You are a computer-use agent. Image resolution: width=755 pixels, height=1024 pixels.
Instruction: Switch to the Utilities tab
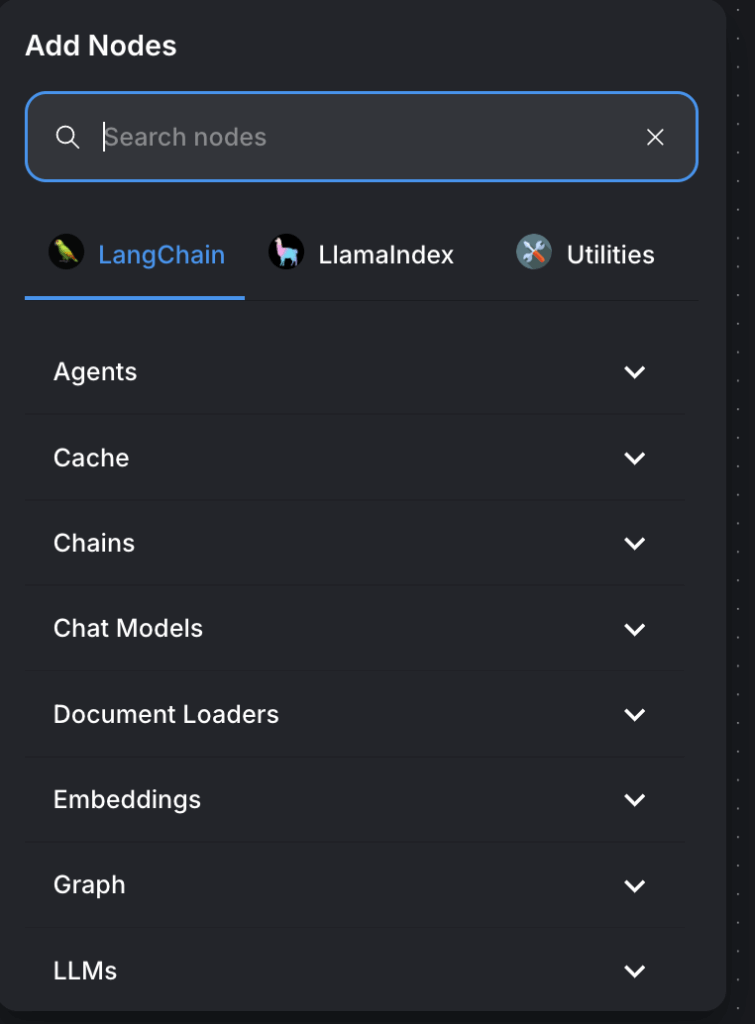pos(610,255)
